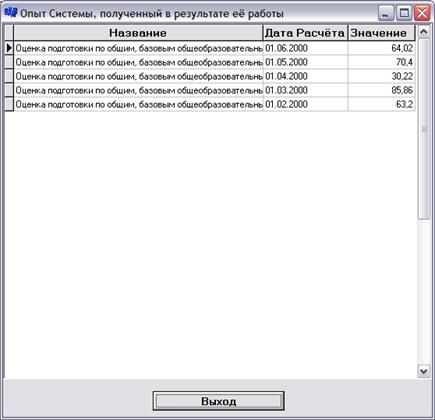Image resolution: width=435 pixels, height=420 pixels.
Task: Select the name cell in the 01.02.2000 row
Action: [x=138, y=104]
